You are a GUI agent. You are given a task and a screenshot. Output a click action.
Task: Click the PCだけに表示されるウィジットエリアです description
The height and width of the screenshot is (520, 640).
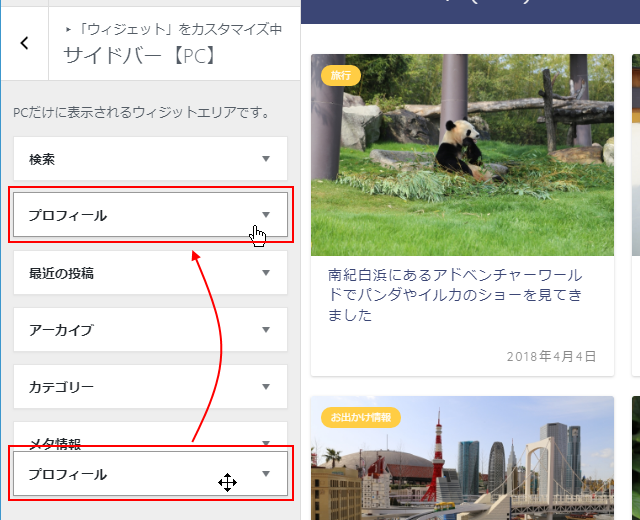(142, 112)
